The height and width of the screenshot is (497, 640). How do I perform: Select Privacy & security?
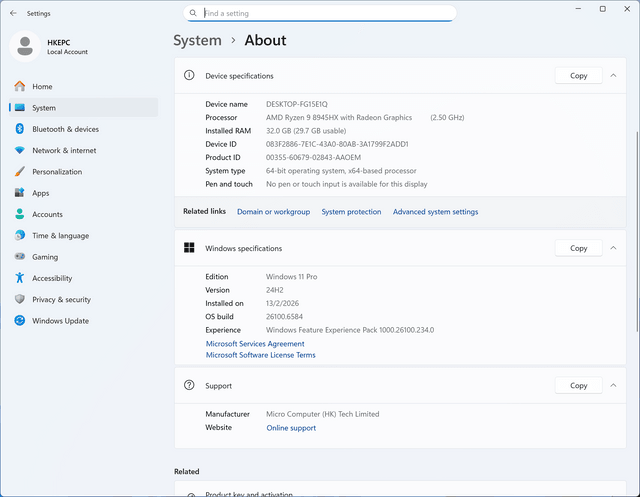84,299
